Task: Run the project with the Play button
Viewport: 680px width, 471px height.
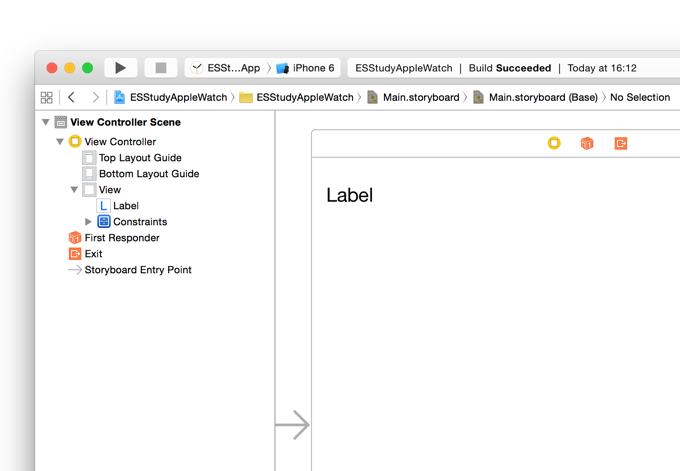Action: point(120,68)
